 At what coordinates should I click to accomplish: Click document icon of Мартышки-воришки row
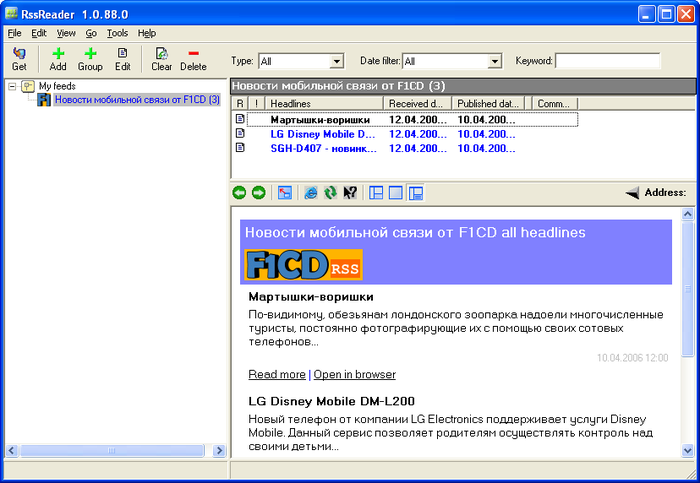pyautogui.click(x=240, y=119)
